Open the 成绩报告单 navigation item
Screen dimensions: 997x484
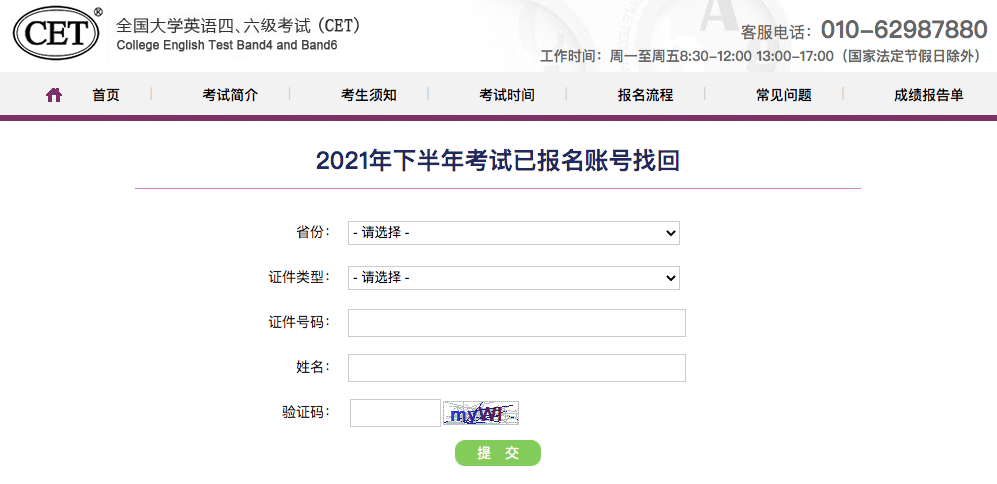(928, 95)
